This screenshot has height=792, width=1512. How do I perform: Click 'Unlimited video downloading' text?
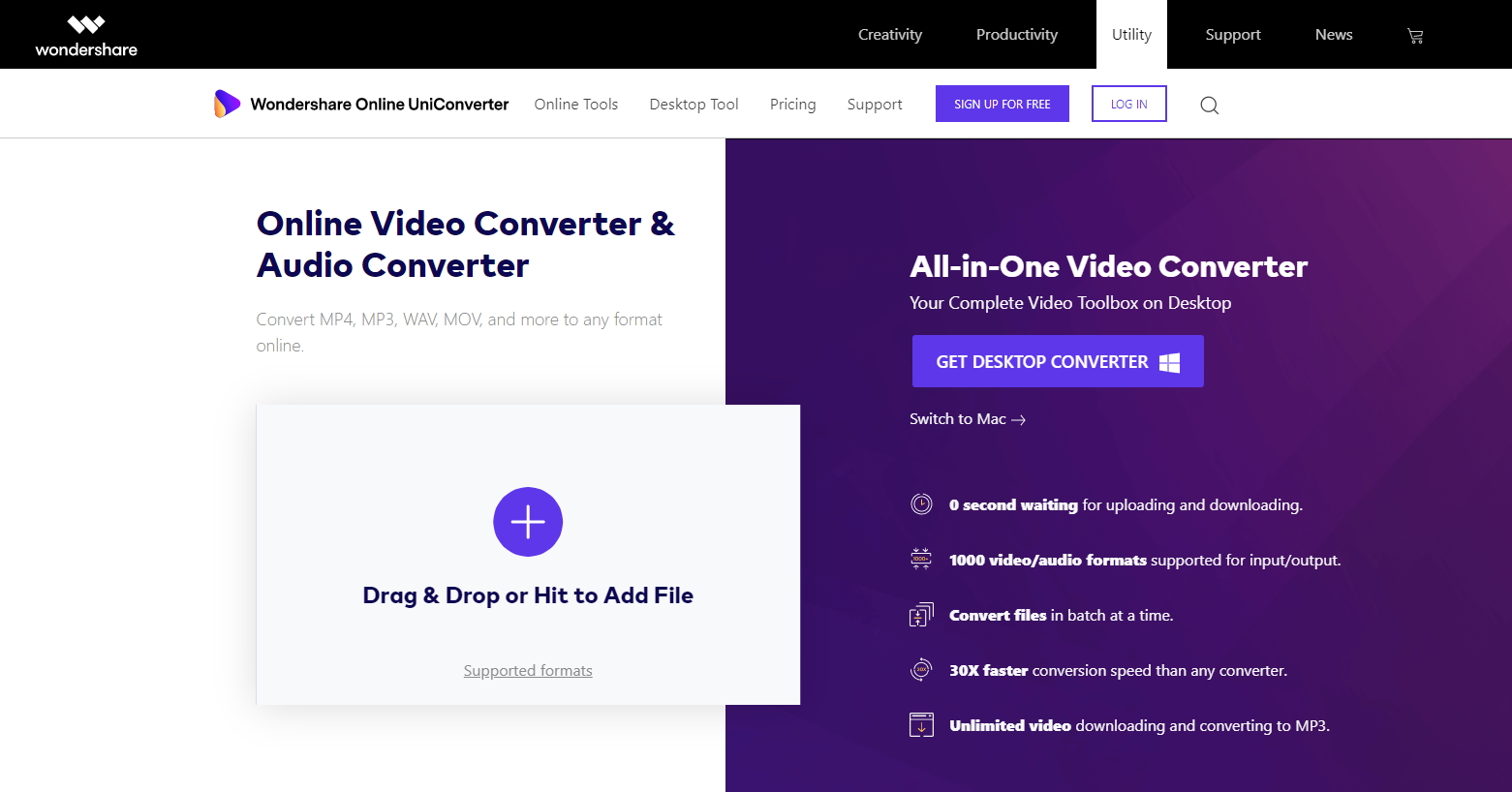(1139, 725)
